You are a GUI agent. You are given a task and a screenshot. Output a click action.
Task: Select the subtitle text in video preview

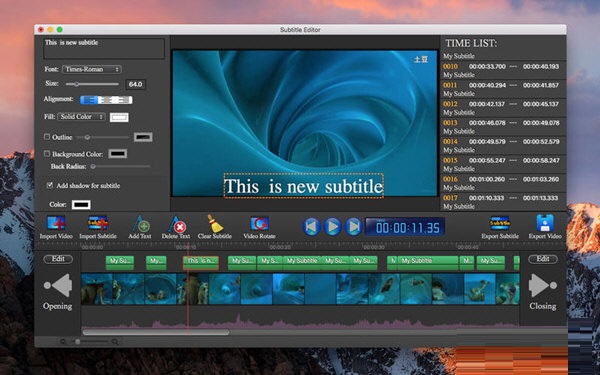pyautogui.click(x=303, y=186)
